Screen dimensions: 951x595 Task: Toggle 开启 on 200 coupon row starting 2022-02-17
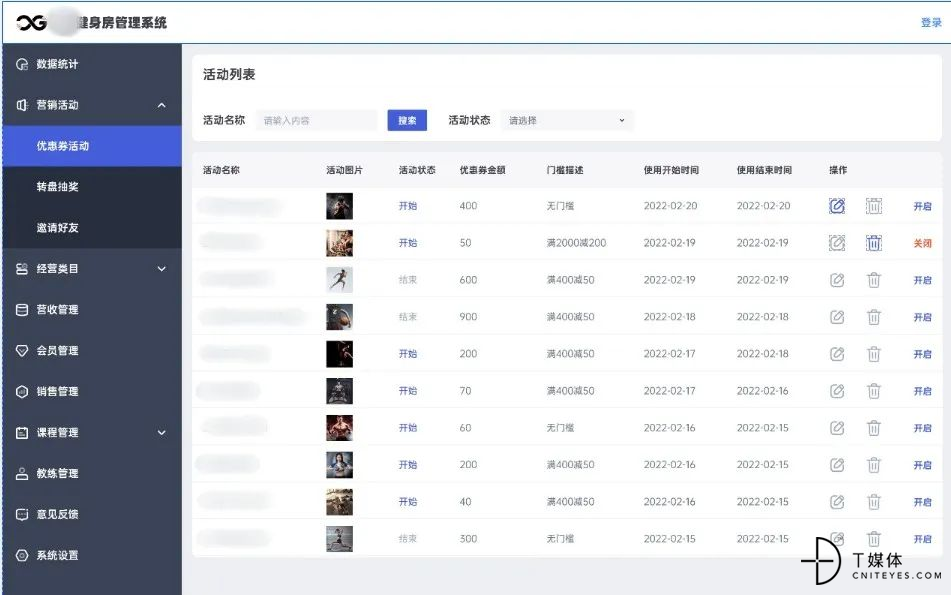coord(922,354)
